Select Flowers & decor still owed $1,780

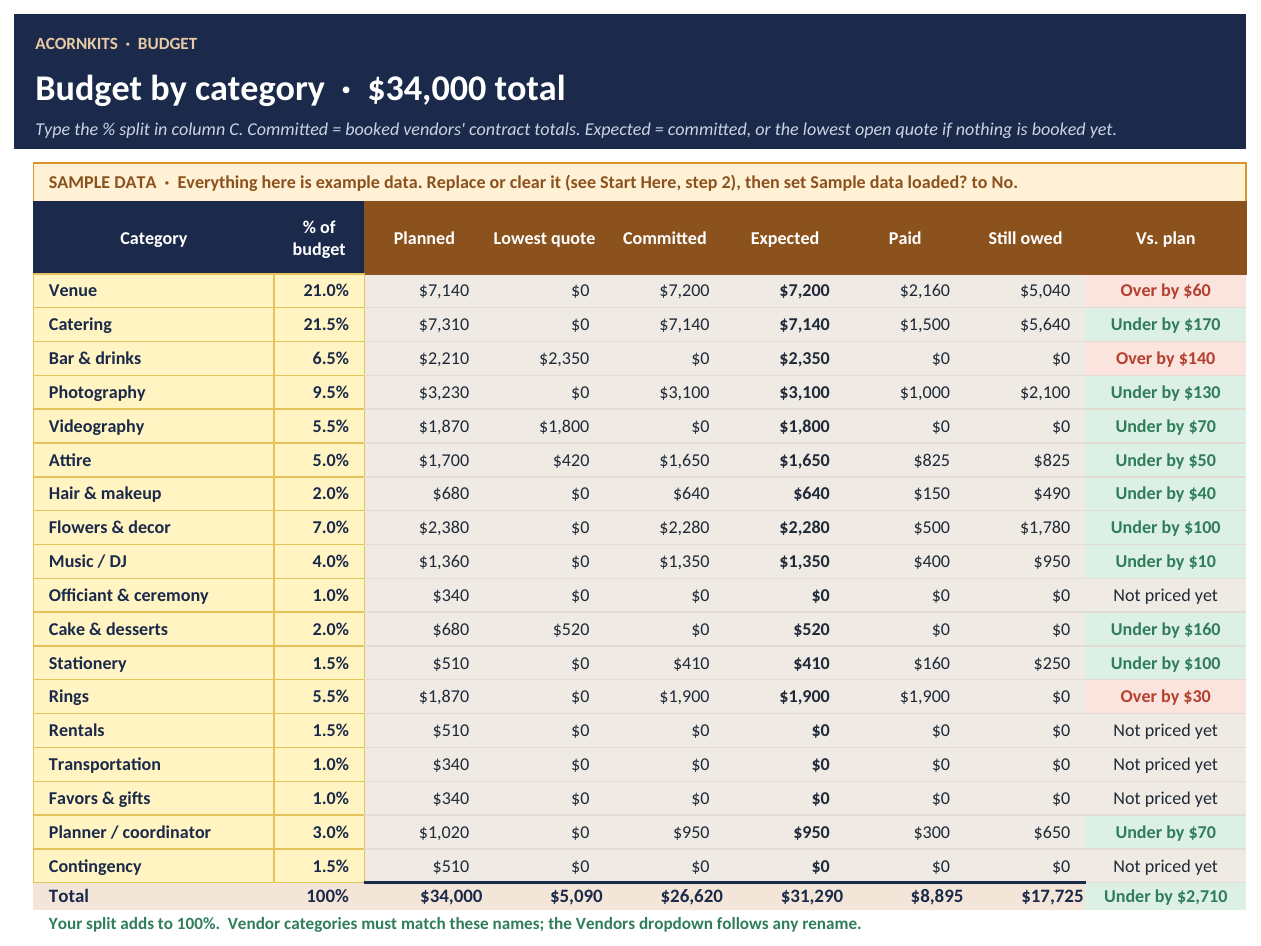point(1025,527)
